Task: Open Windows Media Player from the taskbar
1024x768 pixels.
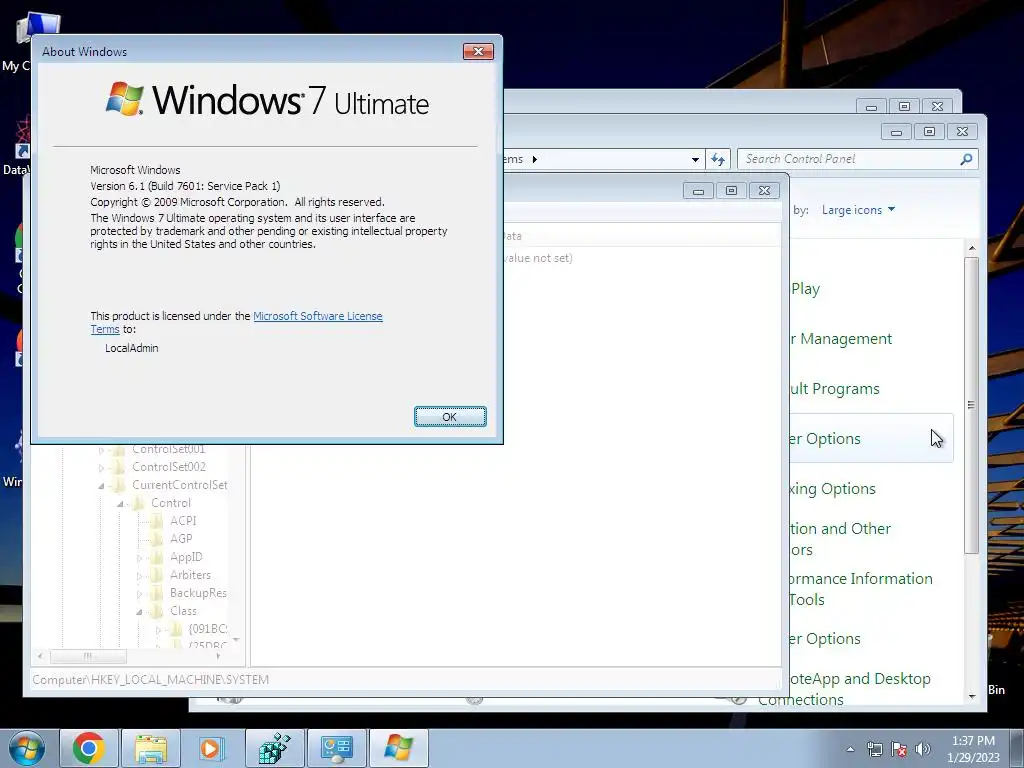Action: (212, 748)
